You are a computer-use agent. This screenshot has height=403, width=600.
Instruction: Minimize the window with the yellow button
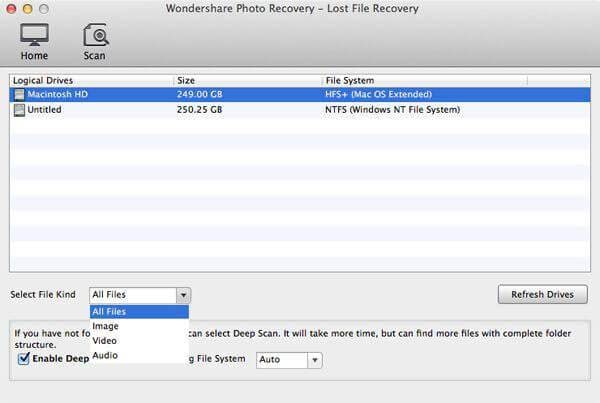(27, 8)
